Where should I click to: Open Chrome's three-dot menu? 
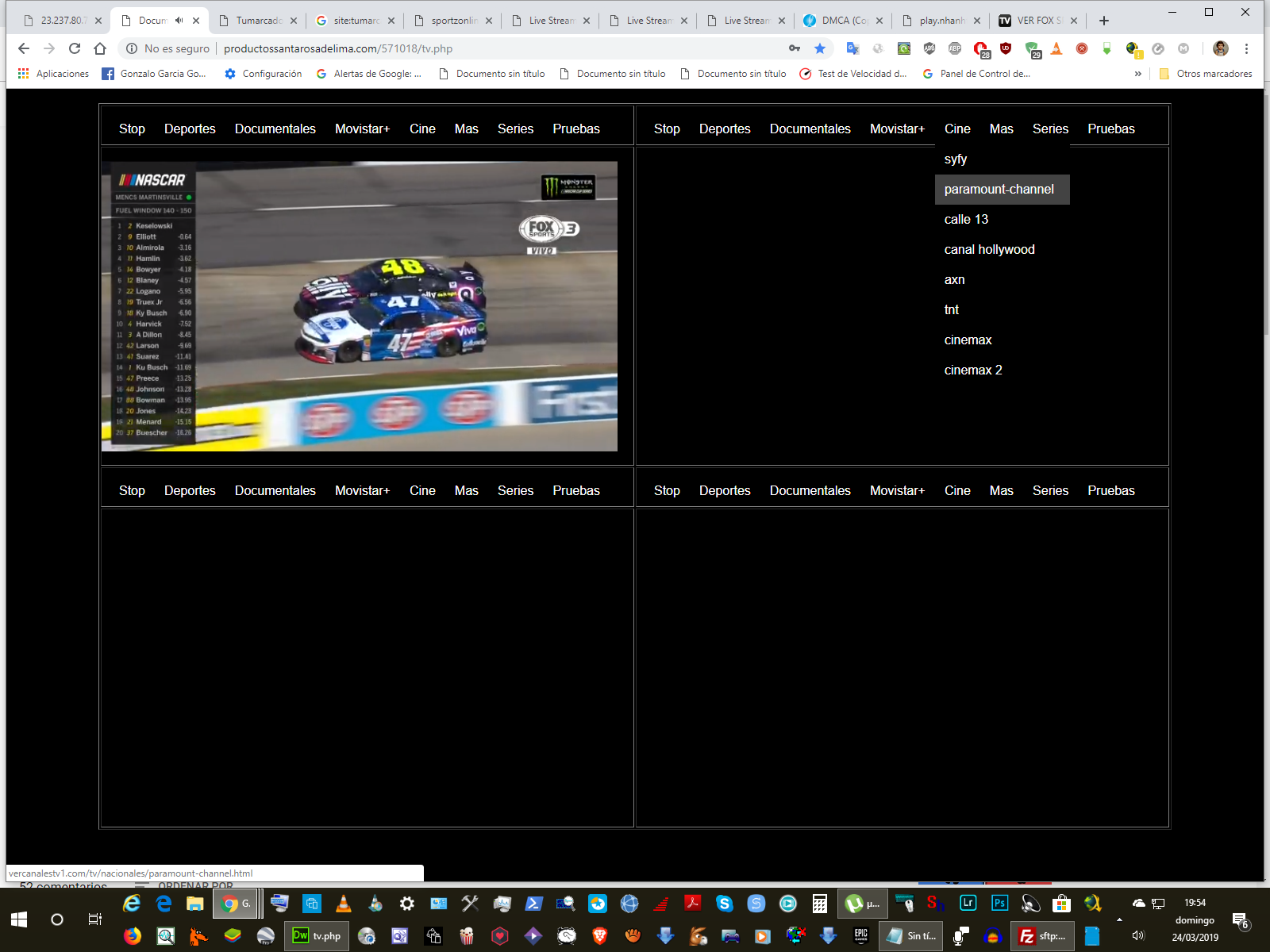1246,48
